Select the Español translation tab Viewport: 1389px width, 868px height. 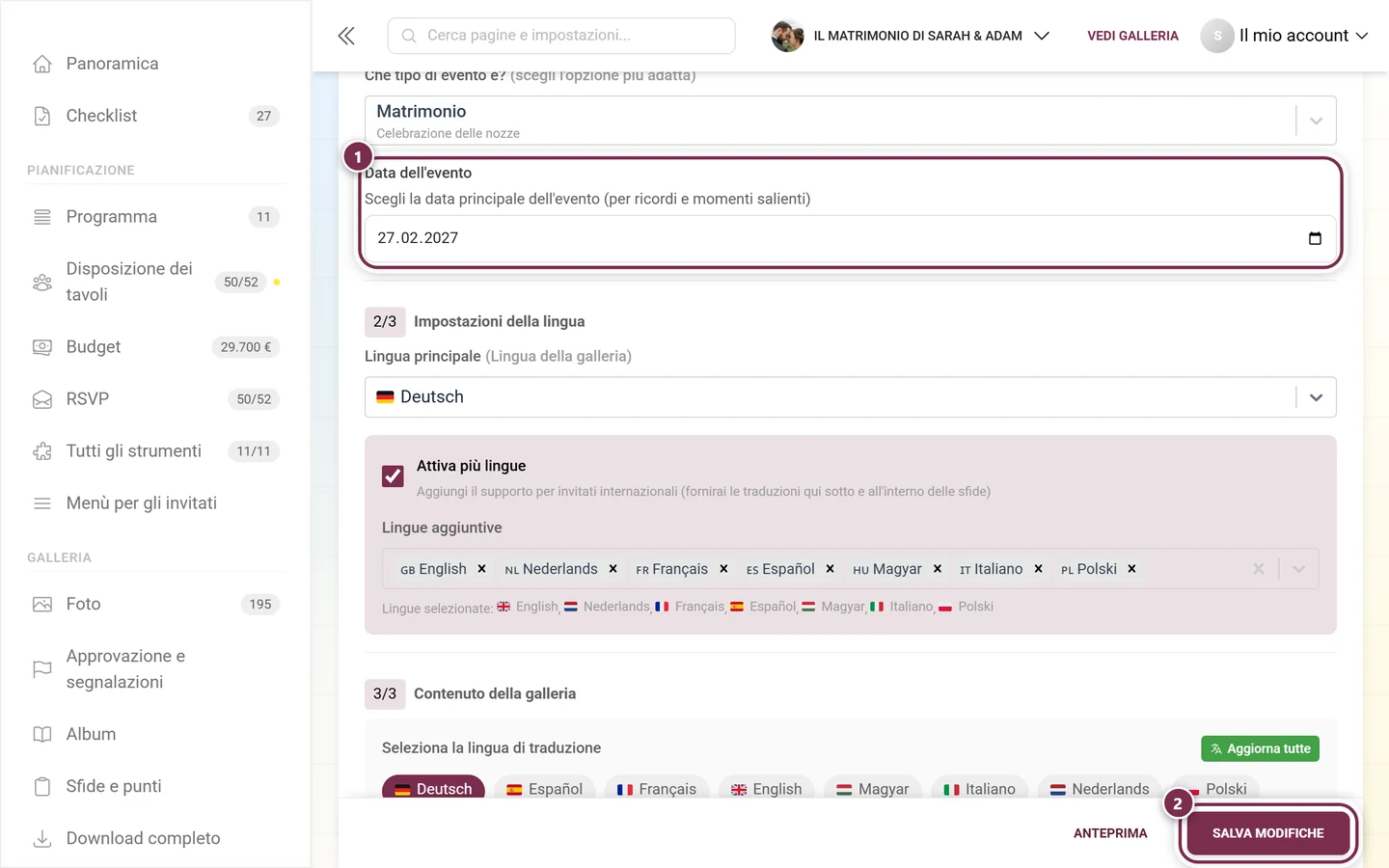tap(545, 789)
